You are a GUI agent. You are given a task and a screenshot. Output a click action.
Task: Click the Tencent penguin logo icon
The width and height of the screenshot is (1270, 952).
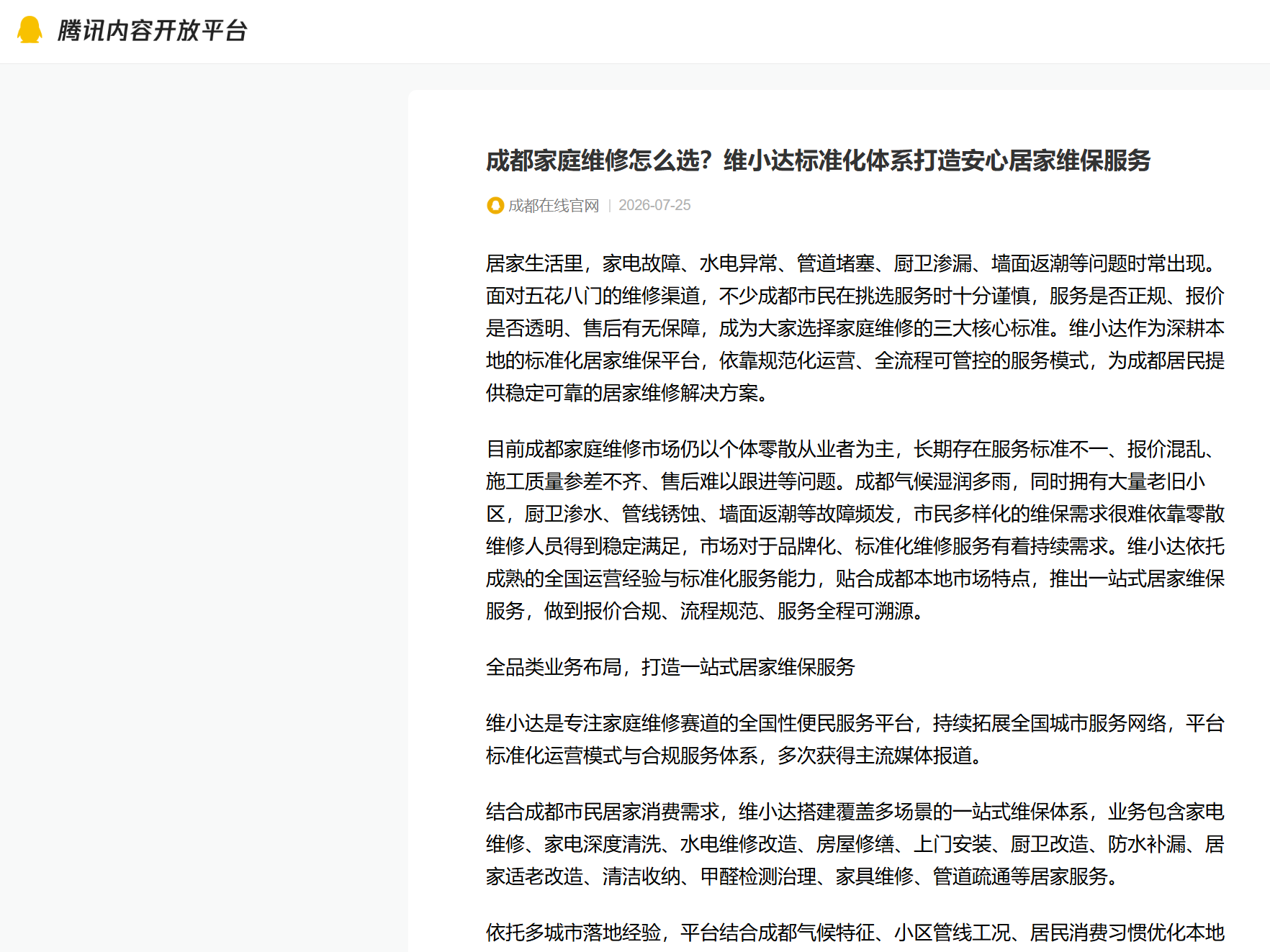[x=30, y=30]
